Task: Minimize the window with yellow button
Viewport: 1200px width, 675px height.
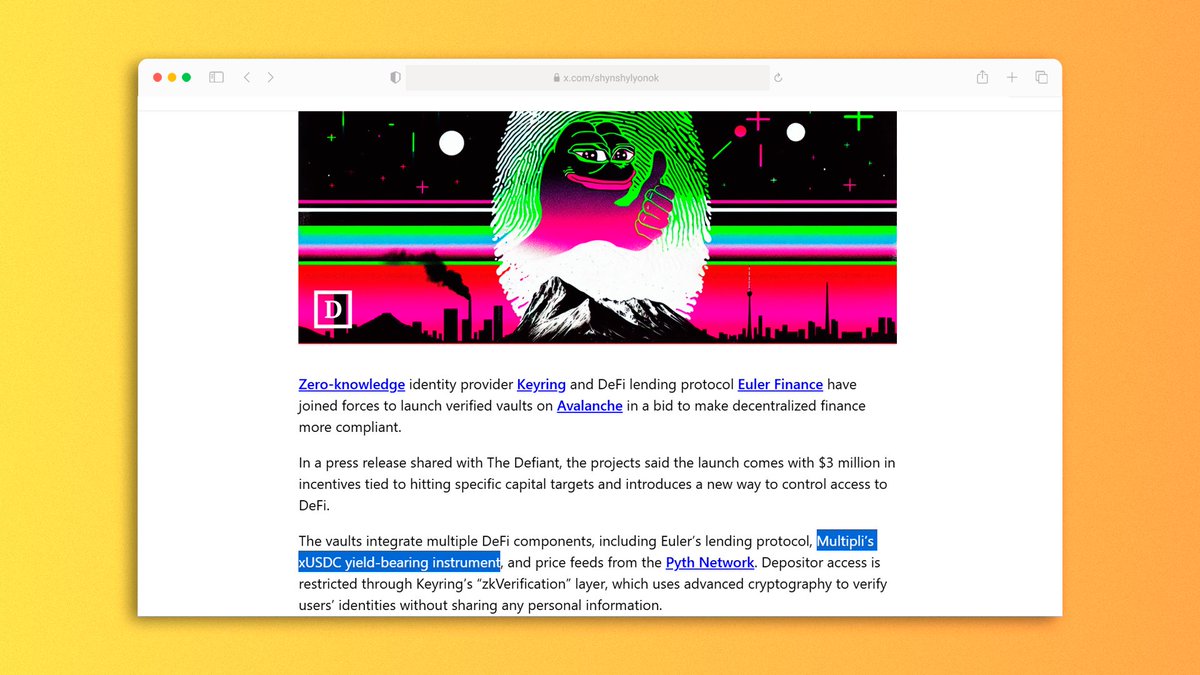Action: click(172, 77)
